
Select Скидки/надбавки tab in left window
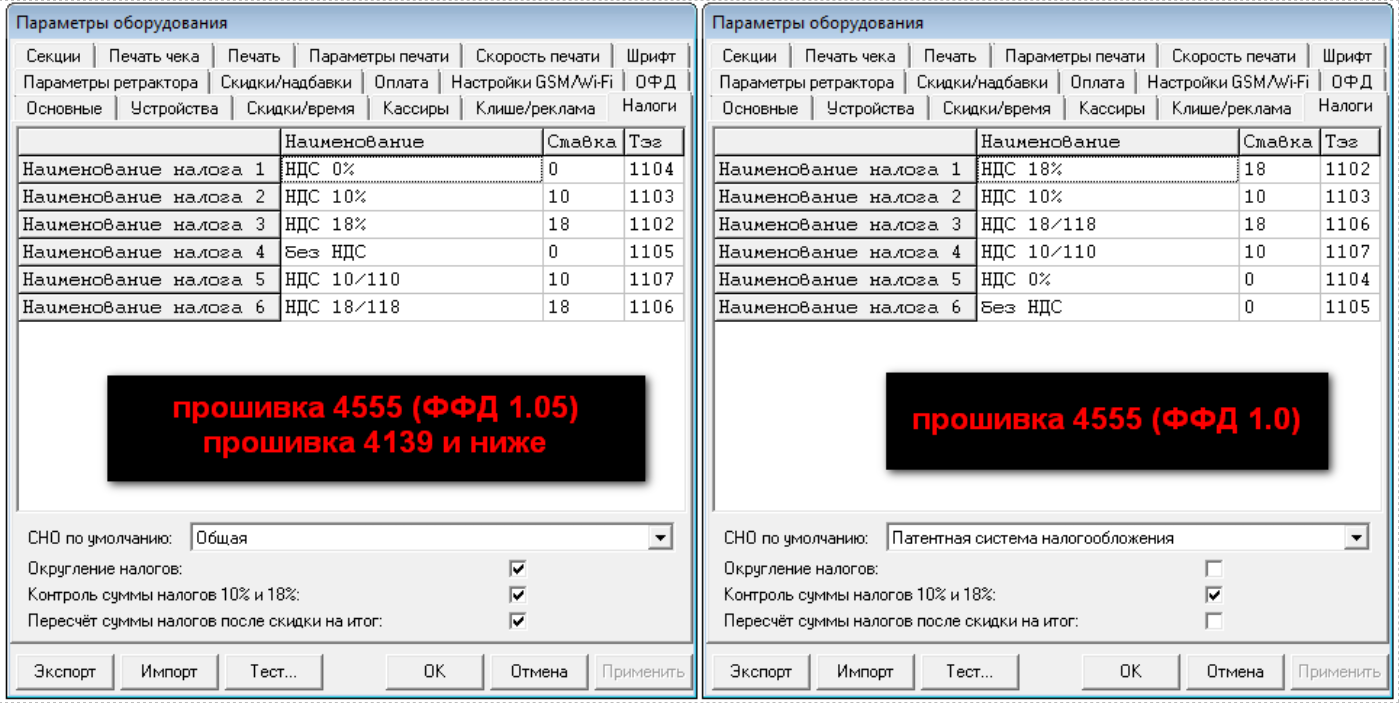click(x=286, y=82)
